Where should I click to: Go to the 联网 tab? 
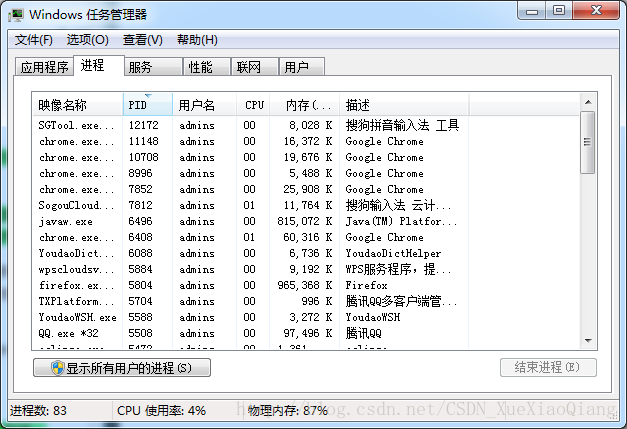pyautogui.click(x=254, y=67)
